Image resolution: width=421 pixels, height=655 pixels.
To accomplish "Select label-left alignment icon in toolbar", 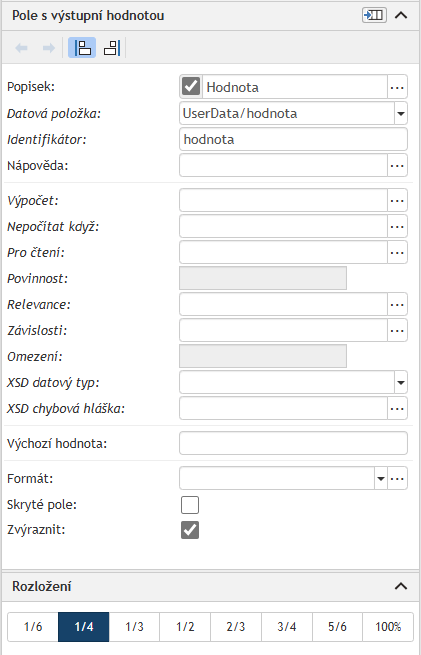I will pyautogui.click(x=82, y=48).
